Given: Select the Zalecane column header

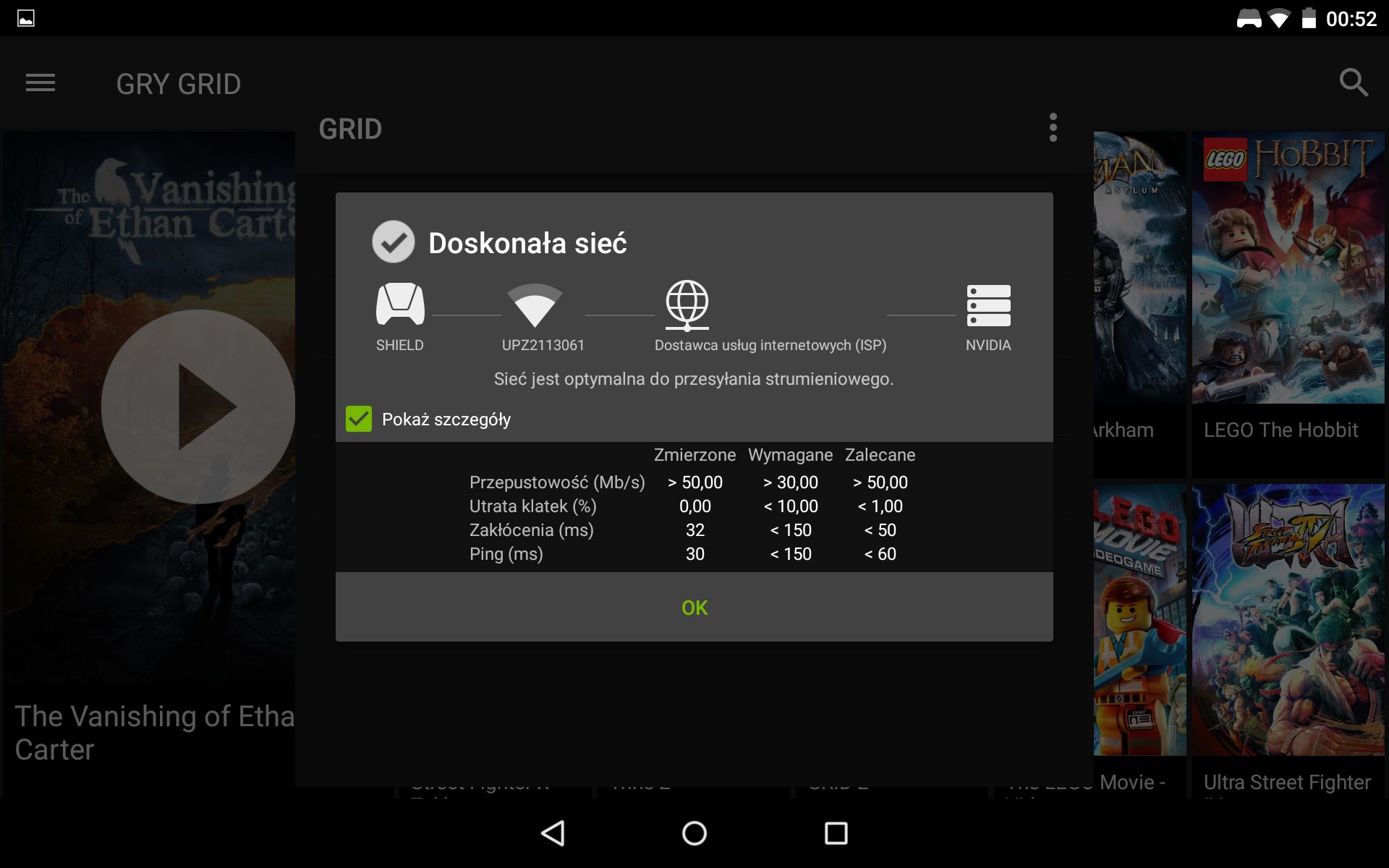Looking at the screenshot, I should [x=880, y=455].
